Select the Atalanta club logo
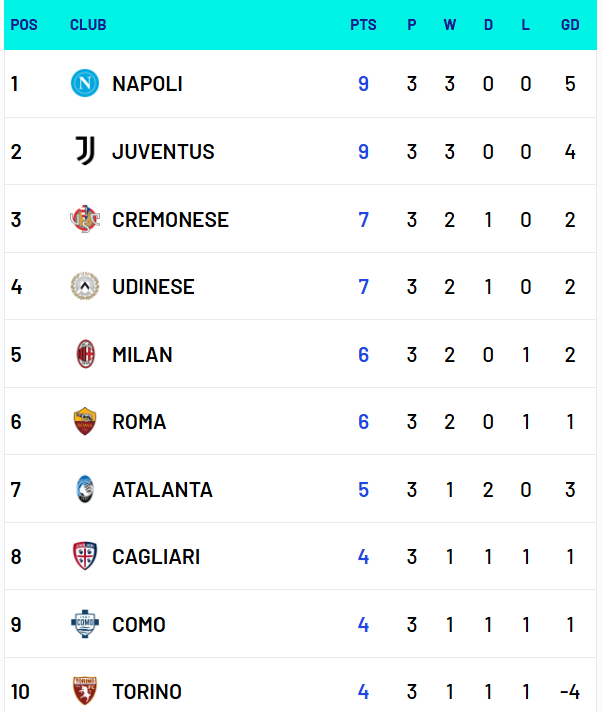 pyautogui.click(x=85, y=489)
